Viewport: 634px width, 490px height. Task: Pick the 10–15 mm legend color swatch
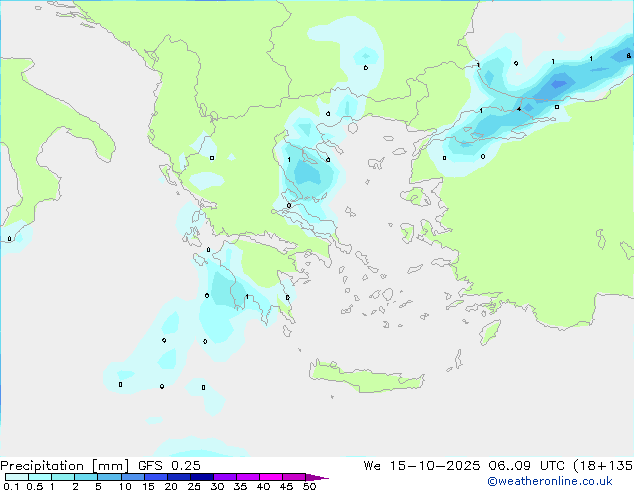coord(132,477)
